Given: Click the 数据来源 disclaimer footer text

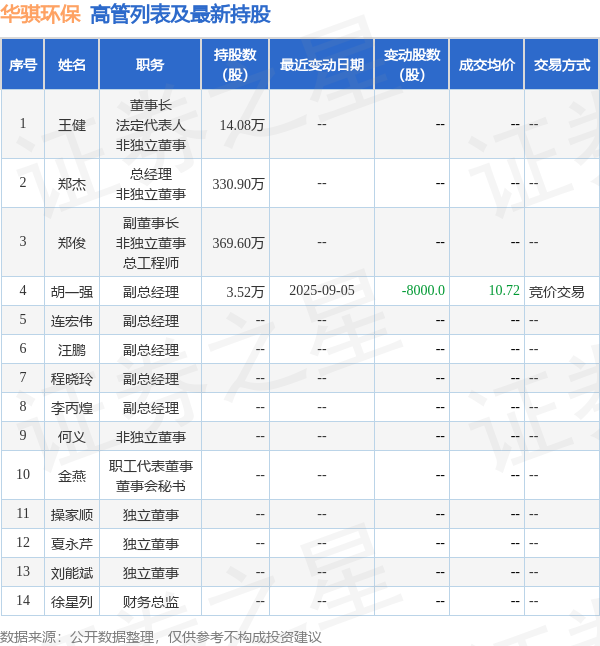Looking at the screenshot, I should tap(160, 637).
